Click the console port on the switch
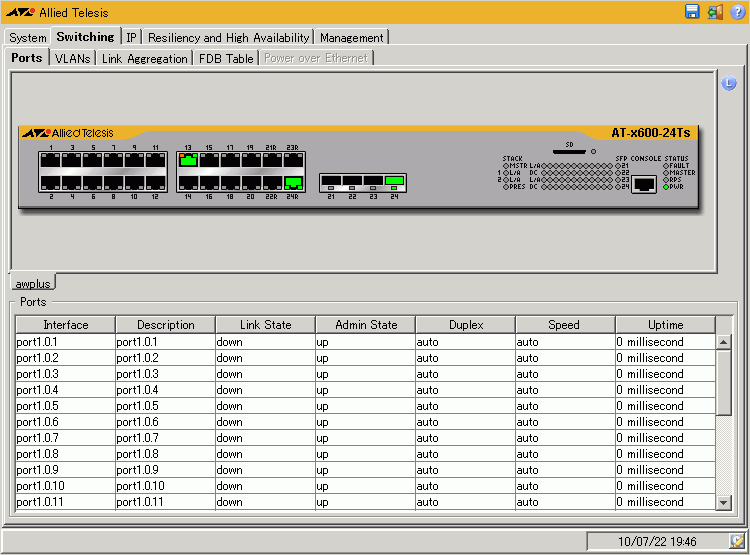The width and height of the screenshot is (750, 555). [x=644, y=184]
